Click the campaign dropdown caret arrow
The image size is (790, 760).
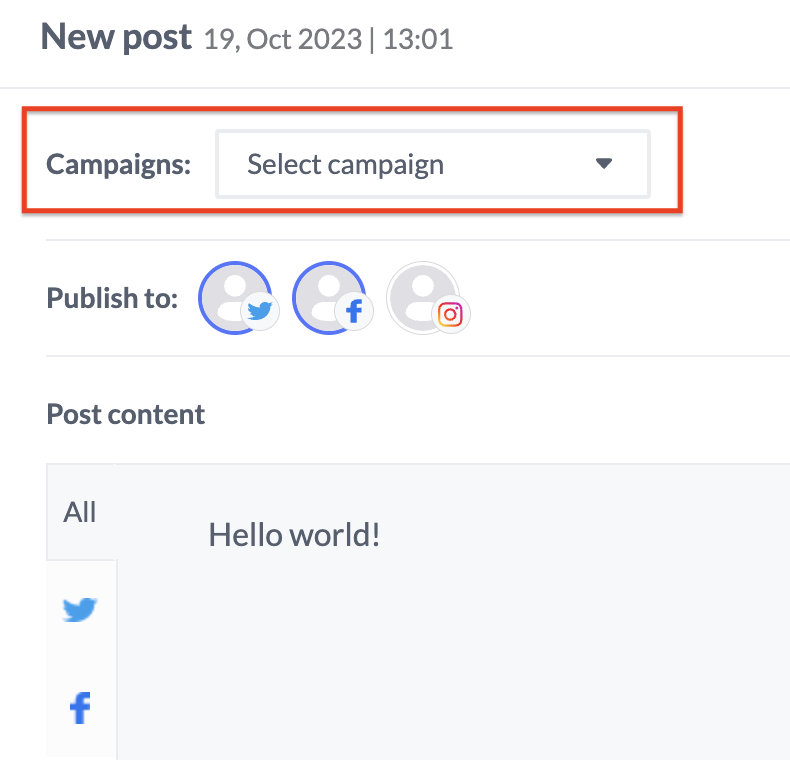pos(603,163)
